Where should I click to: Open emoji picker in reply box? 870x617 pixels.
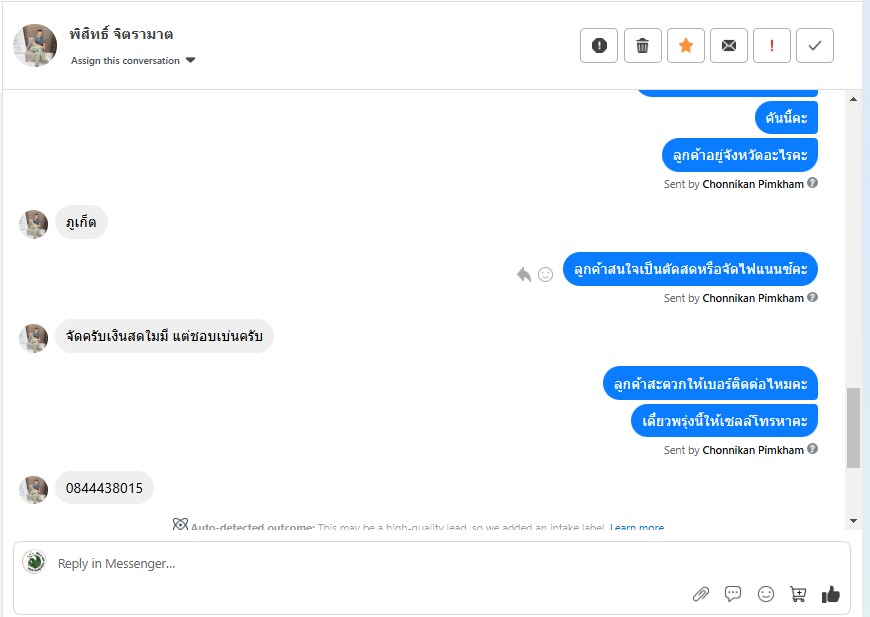766,594
